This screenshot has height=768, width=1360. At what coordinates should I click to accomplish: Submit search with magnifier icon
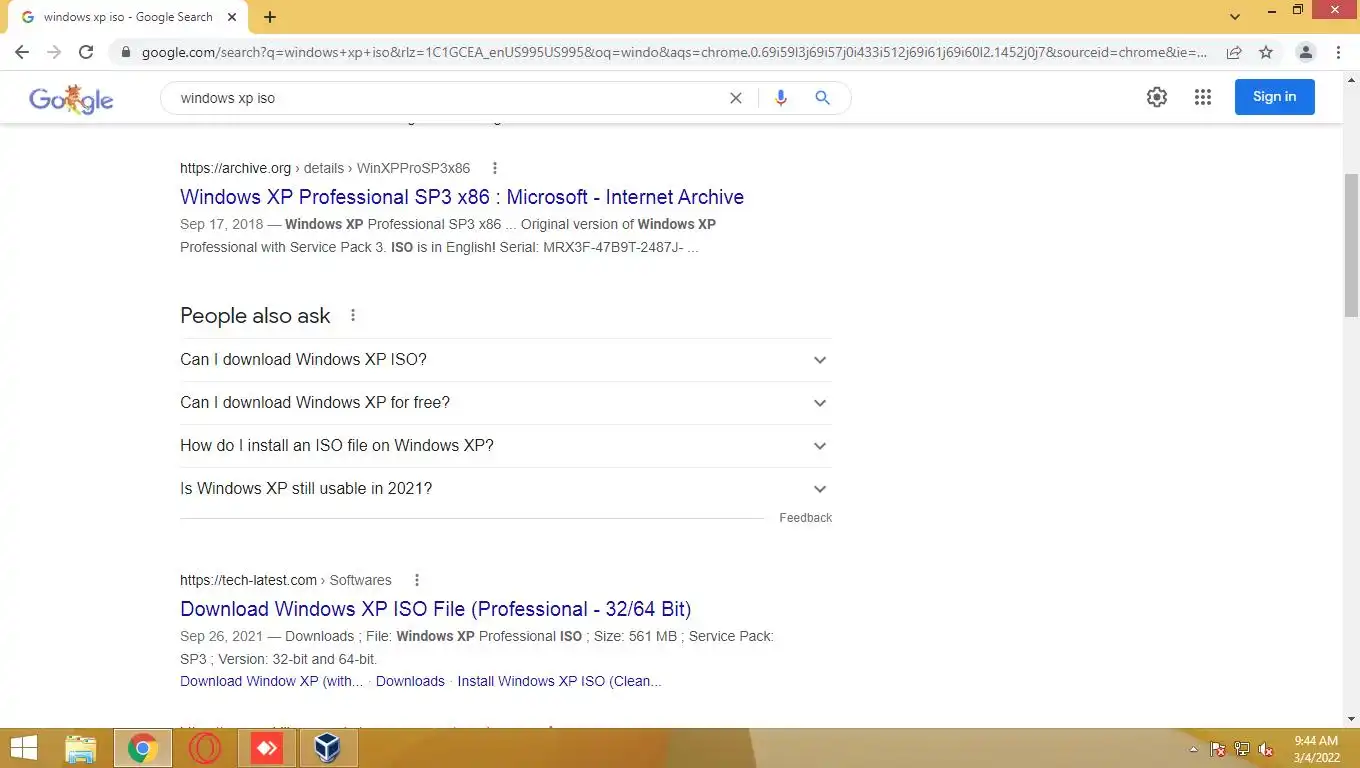coord(822,98)
